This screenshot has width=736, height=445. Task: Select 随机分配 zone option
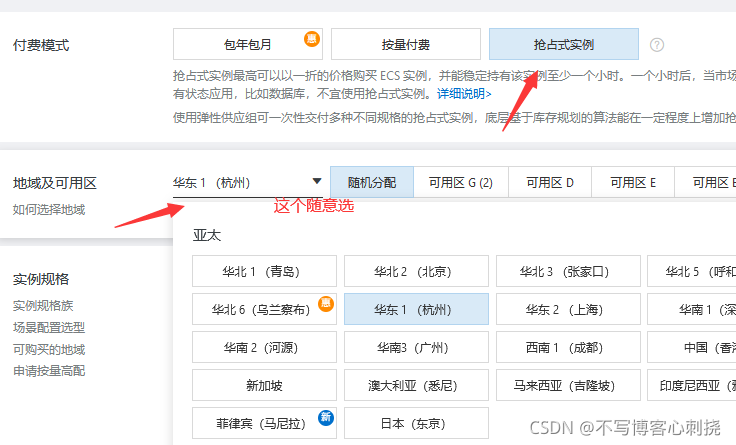click(x=372, y=182)
